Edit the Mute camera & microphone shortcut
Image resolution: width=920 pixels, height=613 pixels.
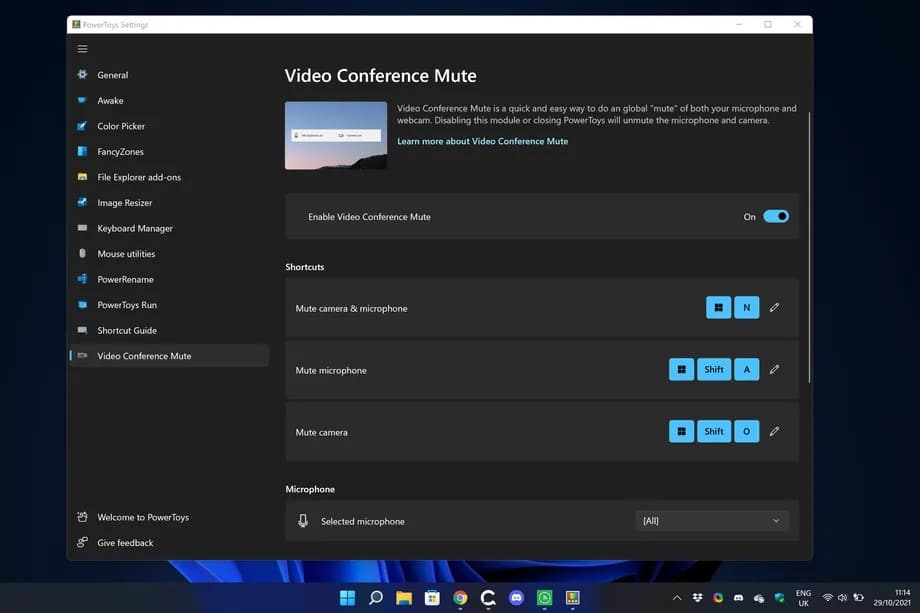pos(774,307)
